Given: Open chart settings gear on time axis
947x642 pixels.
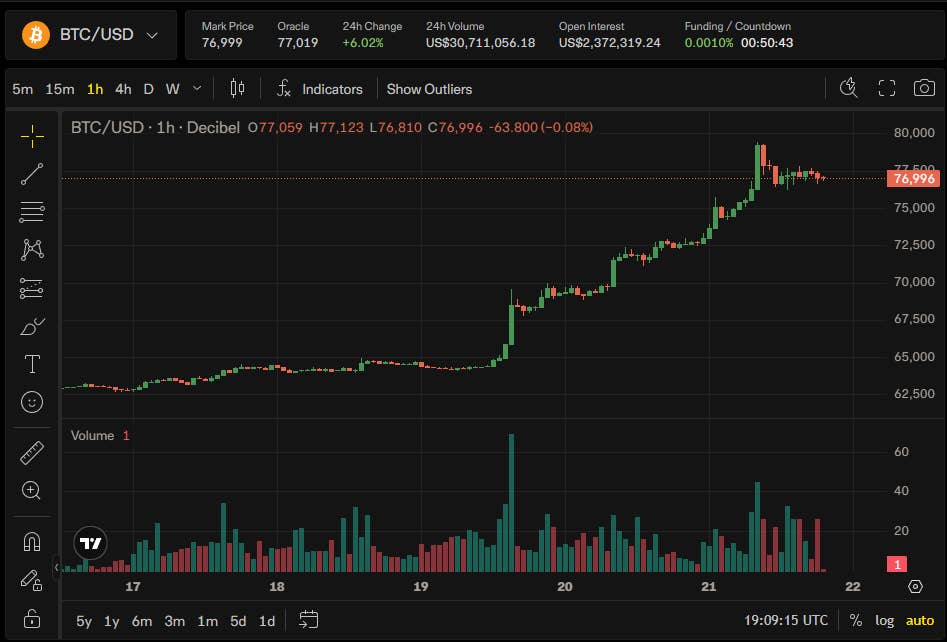Looking at the screenshot, I should click(x=916, y=586).
